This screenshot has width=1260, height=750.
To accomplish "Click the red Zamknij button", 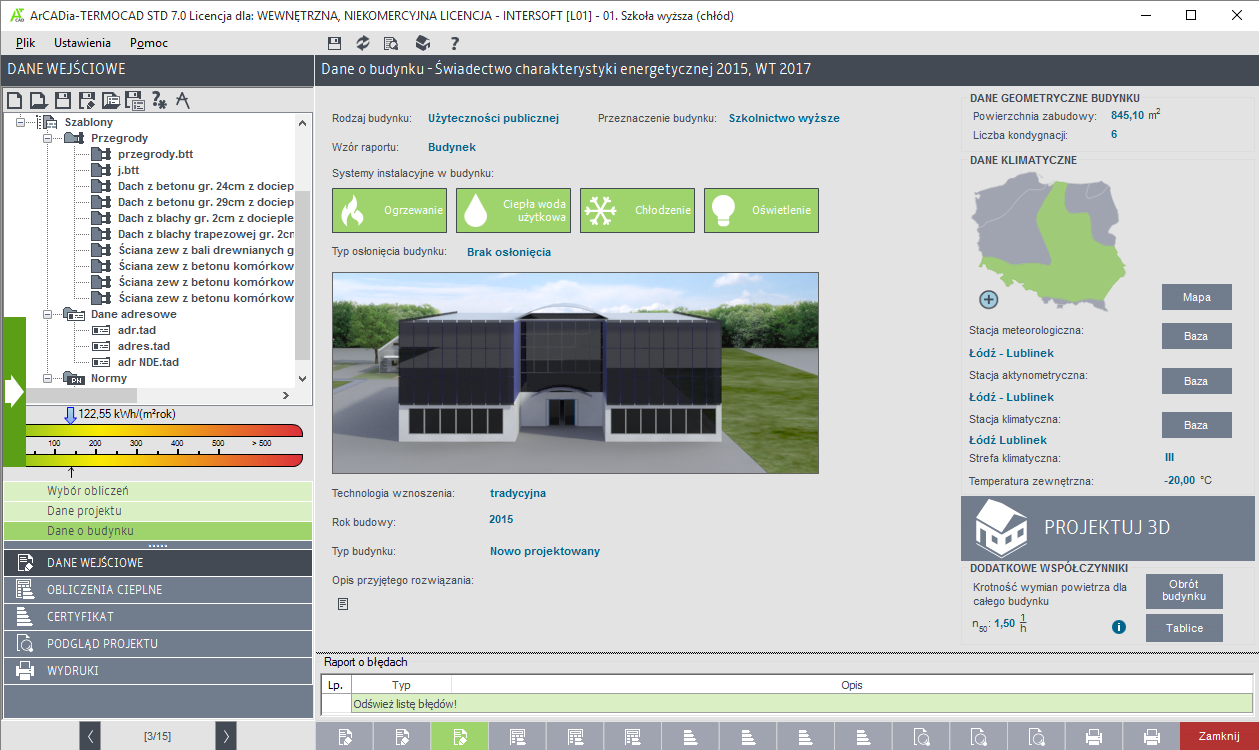I will 1219,736.
